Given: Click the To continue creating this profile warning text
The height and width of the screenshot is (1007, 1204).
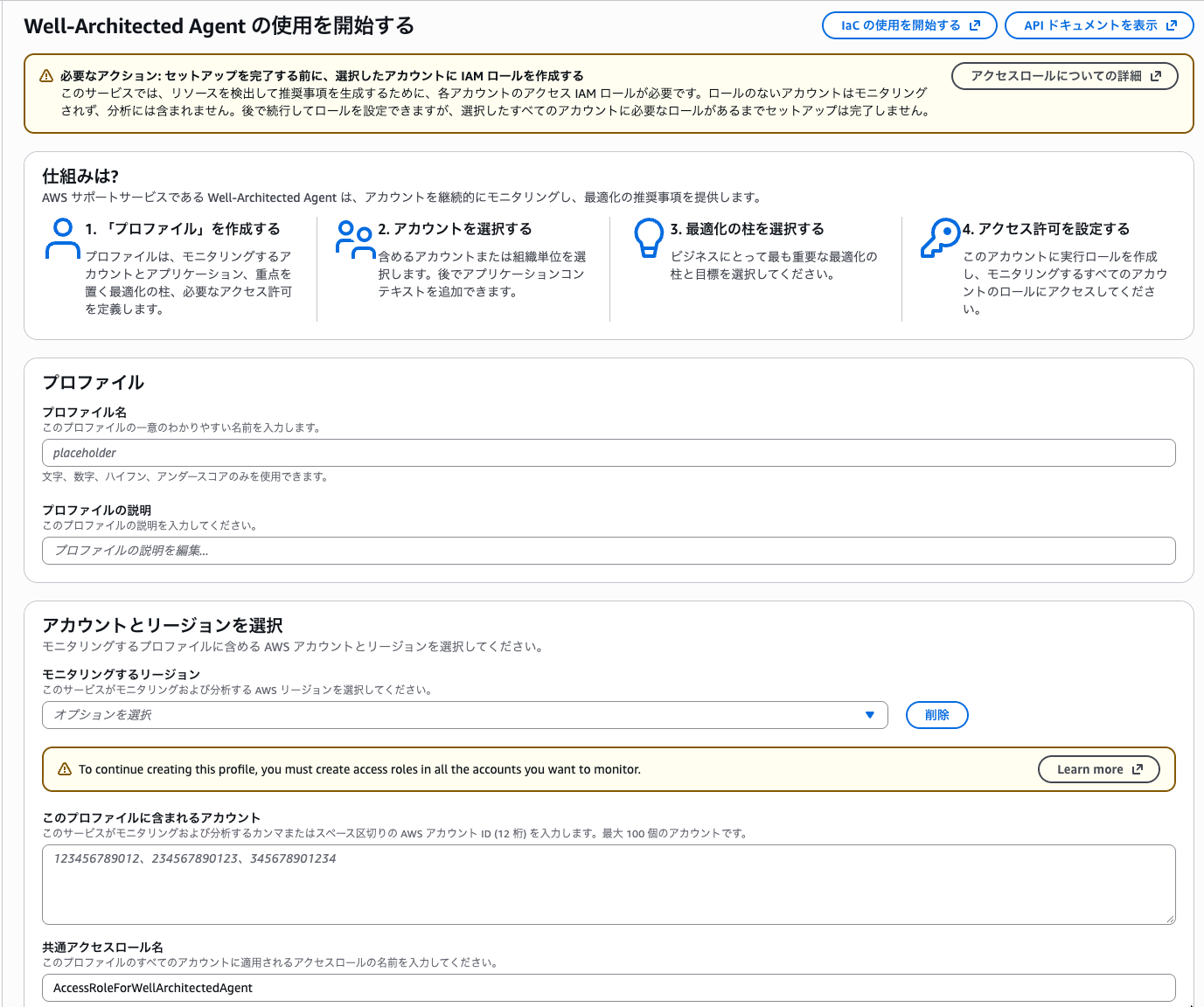Looking at the screenshot, I should 359,769.
